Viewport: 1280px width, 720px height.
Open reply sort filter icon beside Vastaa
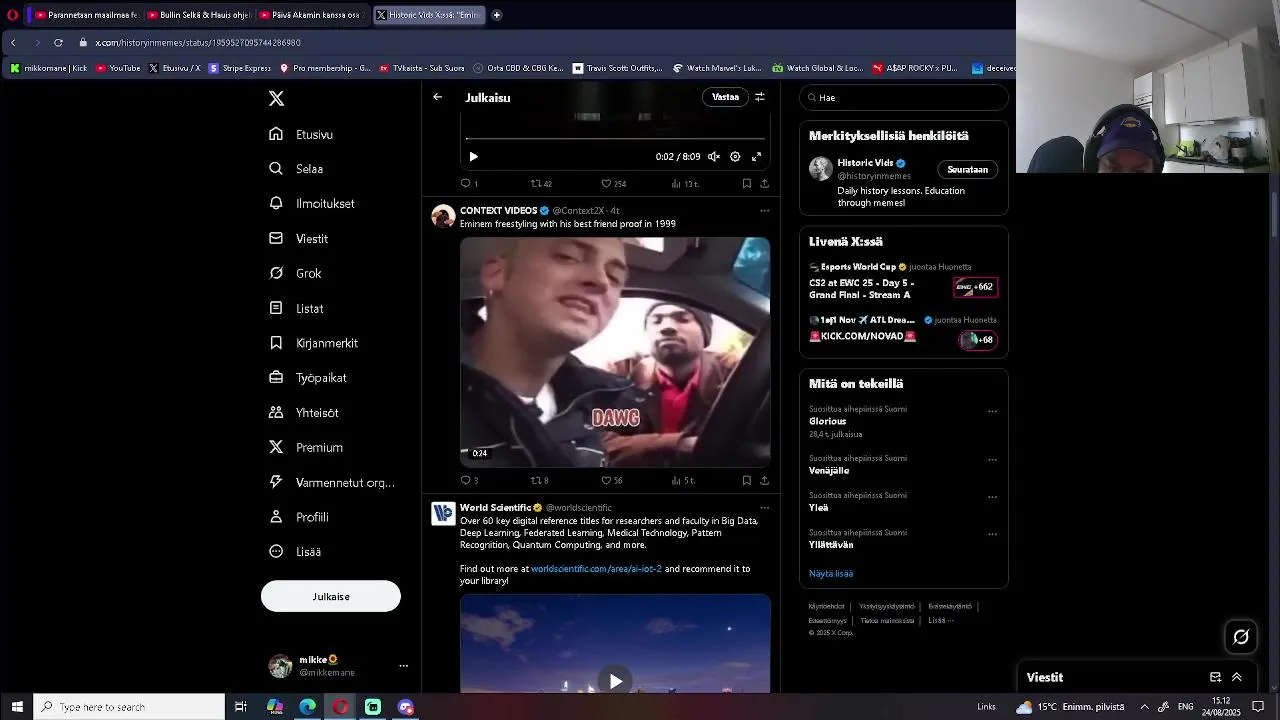coord(760,97)
